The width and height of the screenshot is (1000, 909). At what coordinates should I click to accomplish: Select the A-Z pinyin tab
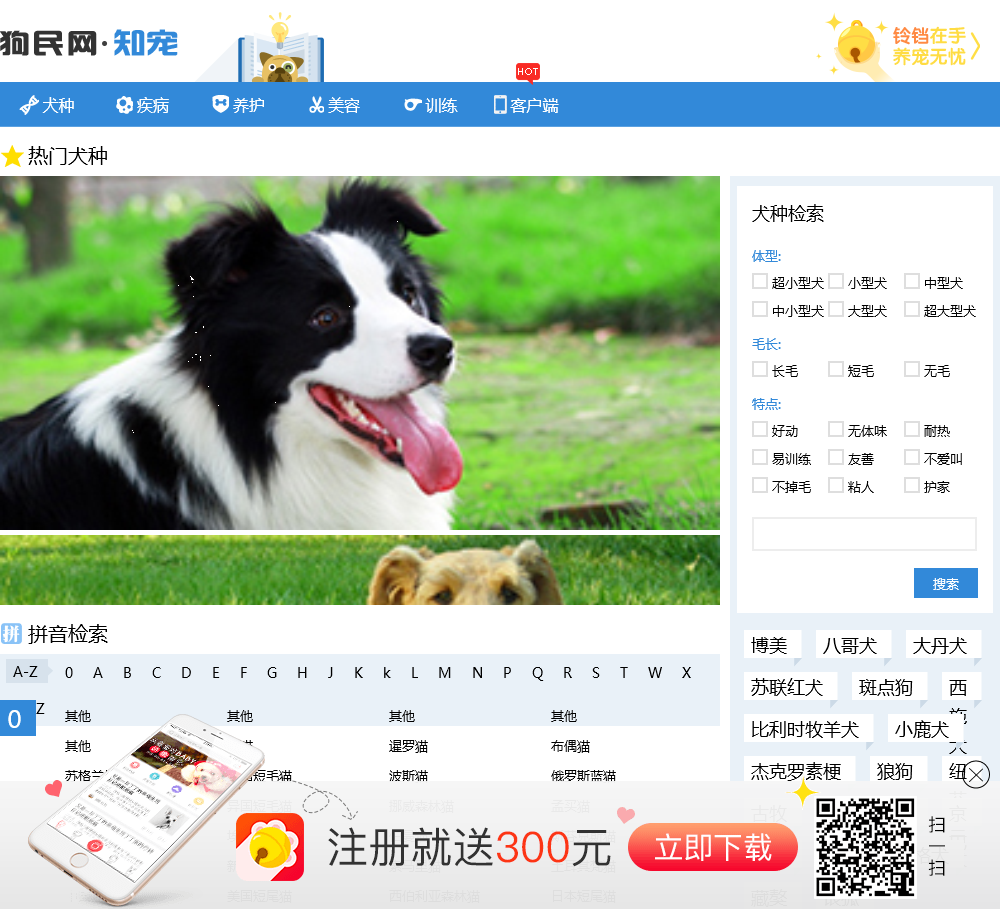(x=26, y=672)
